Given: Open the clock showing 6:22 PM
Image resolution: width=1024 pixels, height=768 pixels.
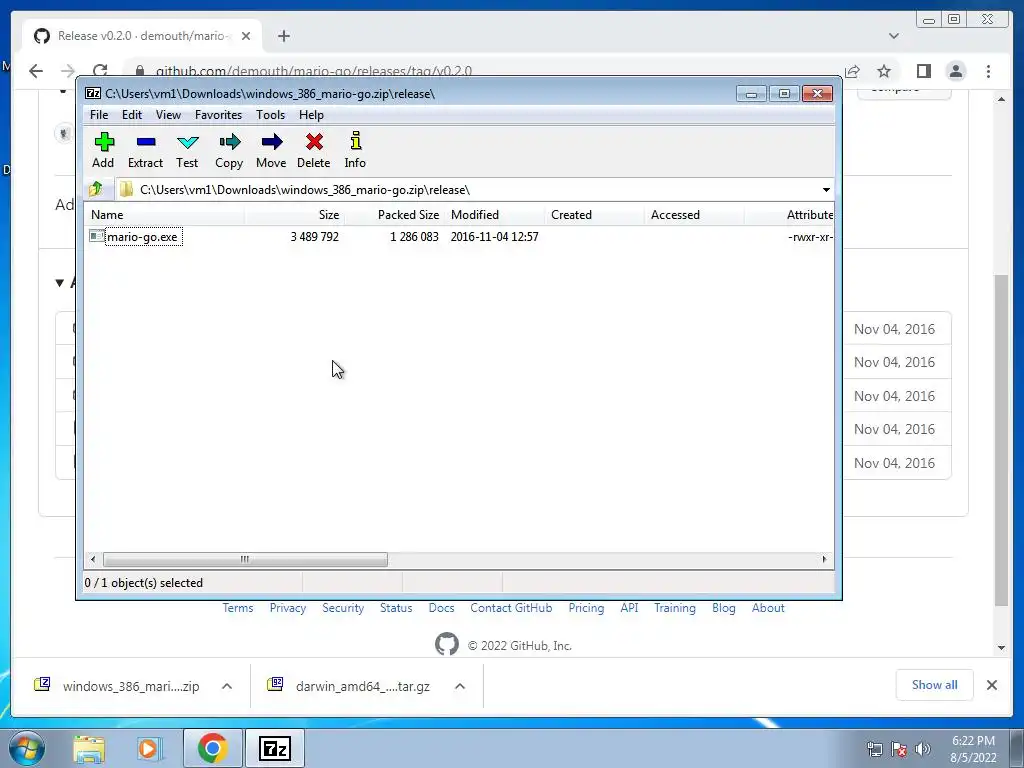Looking at the screenshot, I should pyautogui.click(x=973, y=749).
